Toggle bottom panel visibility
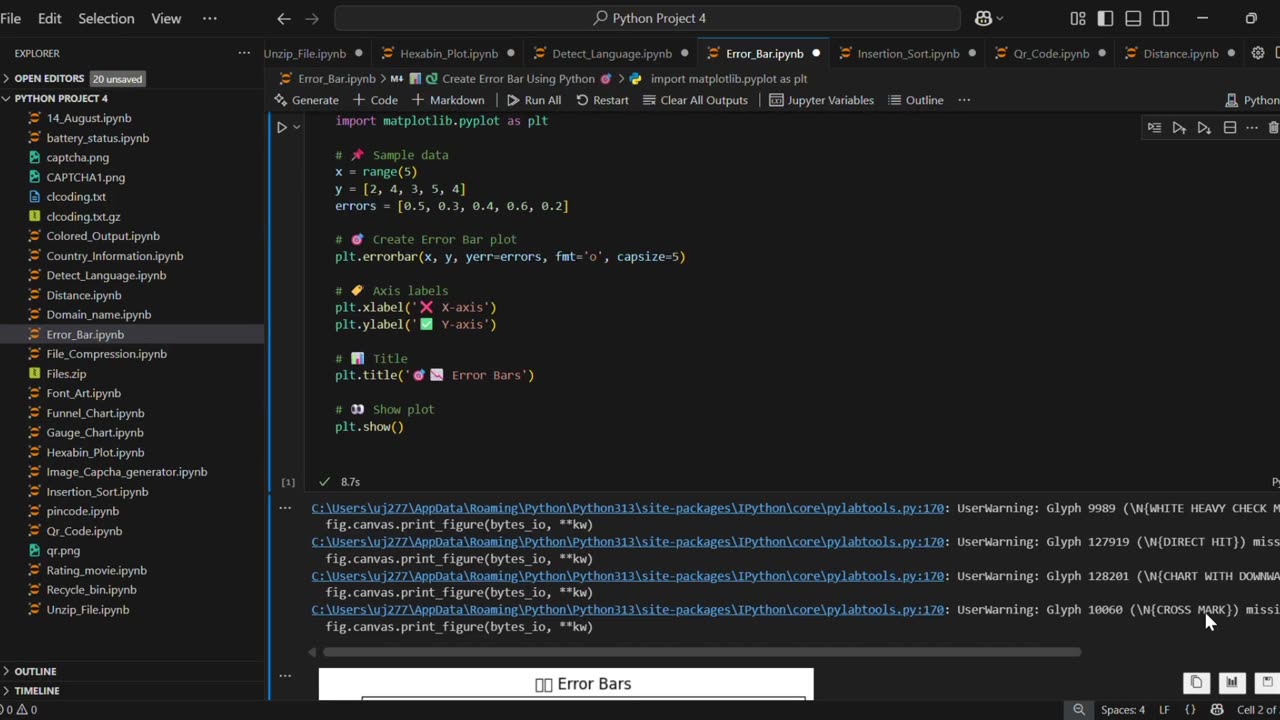 click(x=1133, y=18)
